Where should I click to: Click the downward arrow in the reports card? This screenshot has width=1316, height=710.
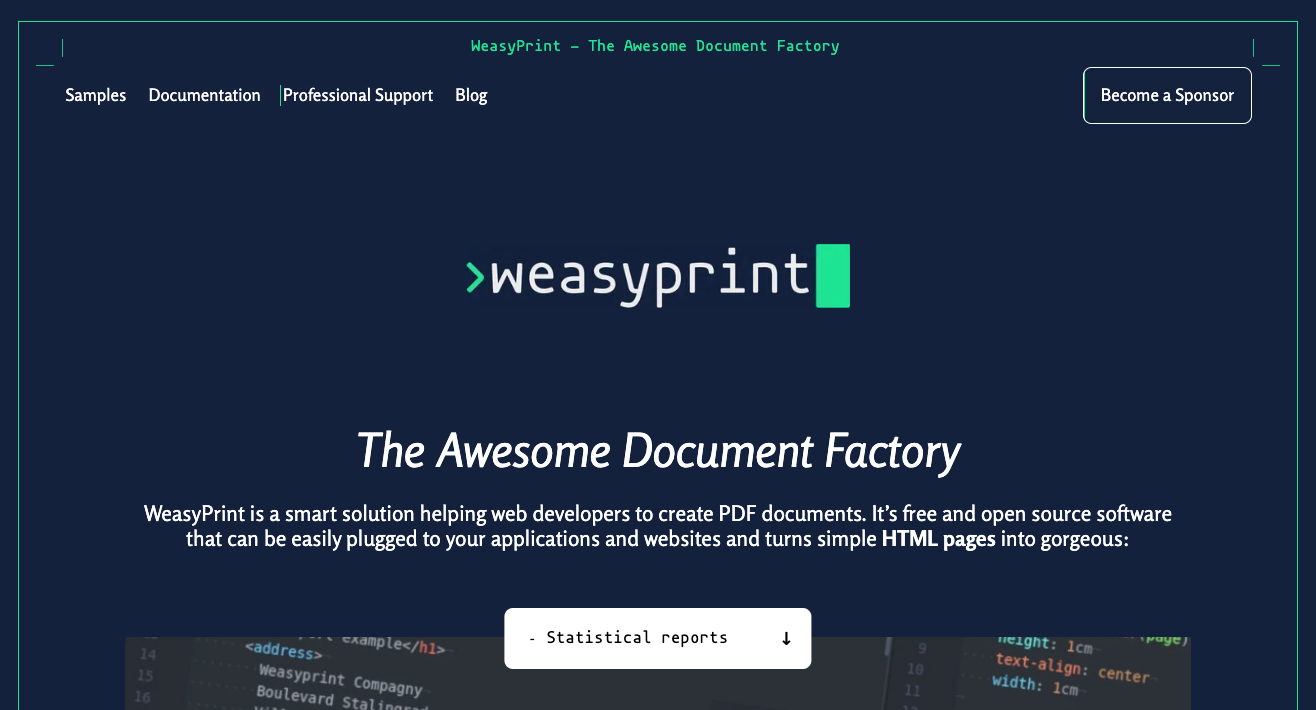(x=785, y=638)
